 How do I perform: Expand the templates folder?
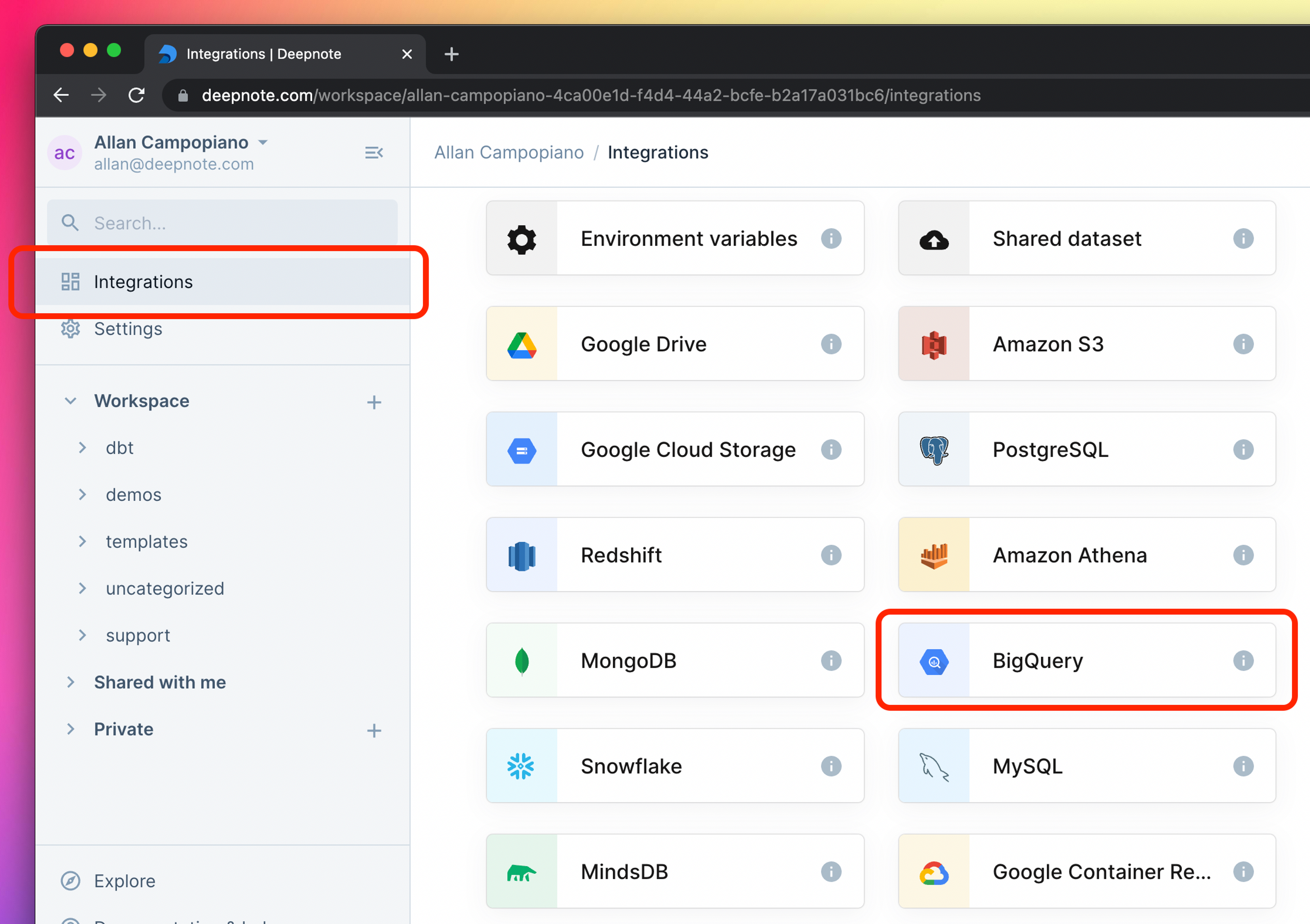82,541
